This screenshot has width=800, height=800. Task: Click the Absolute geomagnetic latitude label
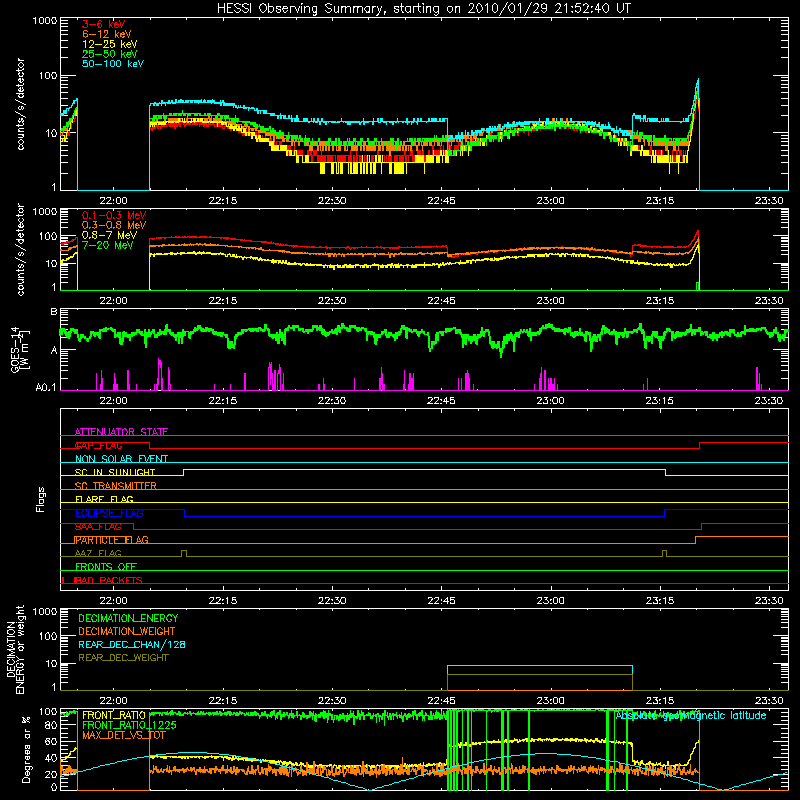pos(691,715)
